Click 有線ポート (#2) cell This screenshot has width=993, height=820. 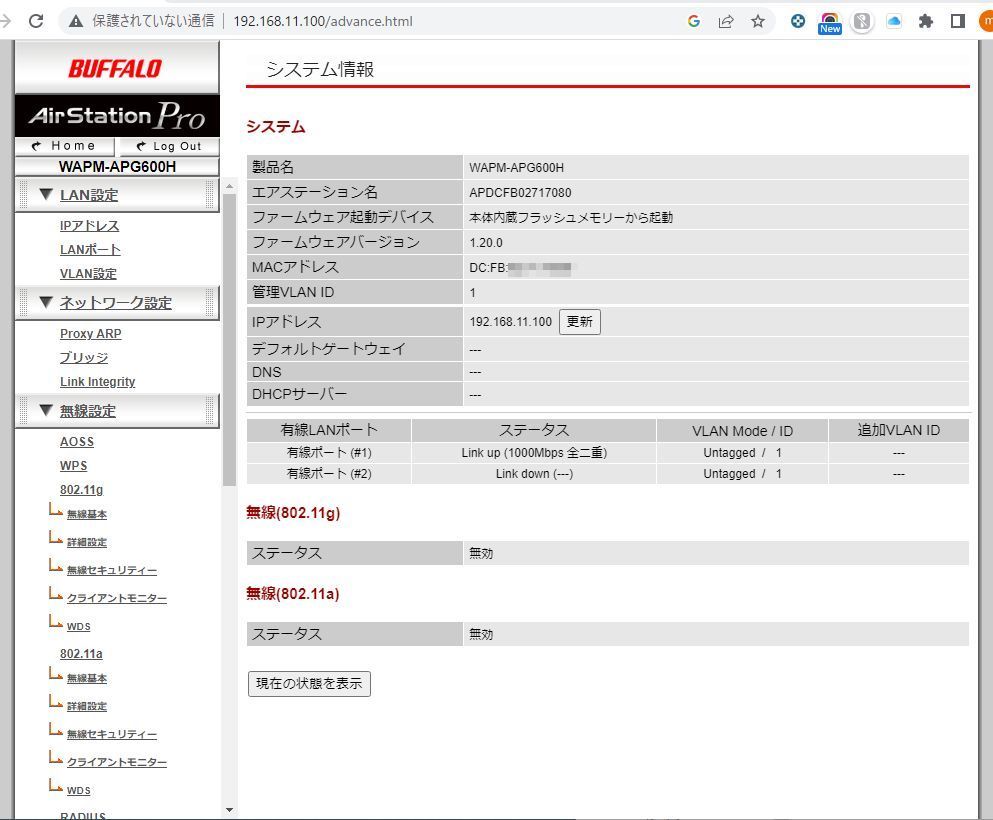[329, 474]
